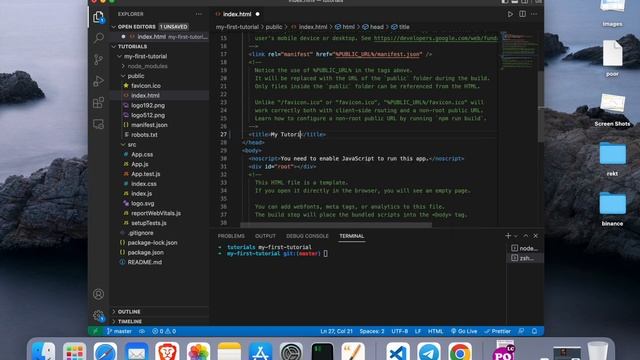Open Brave browser from the dock

pyautogui.click(x=167, y=352)
